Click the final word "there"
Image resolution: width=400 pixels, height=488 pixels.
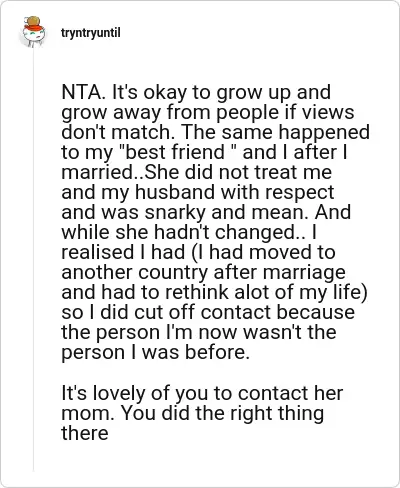[x=85, y=433]
